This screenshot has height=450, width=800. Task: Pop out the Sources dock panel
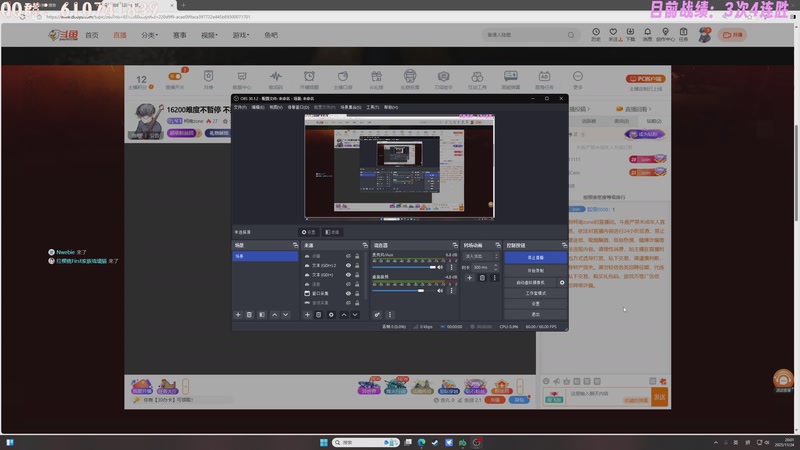(364, 245)
